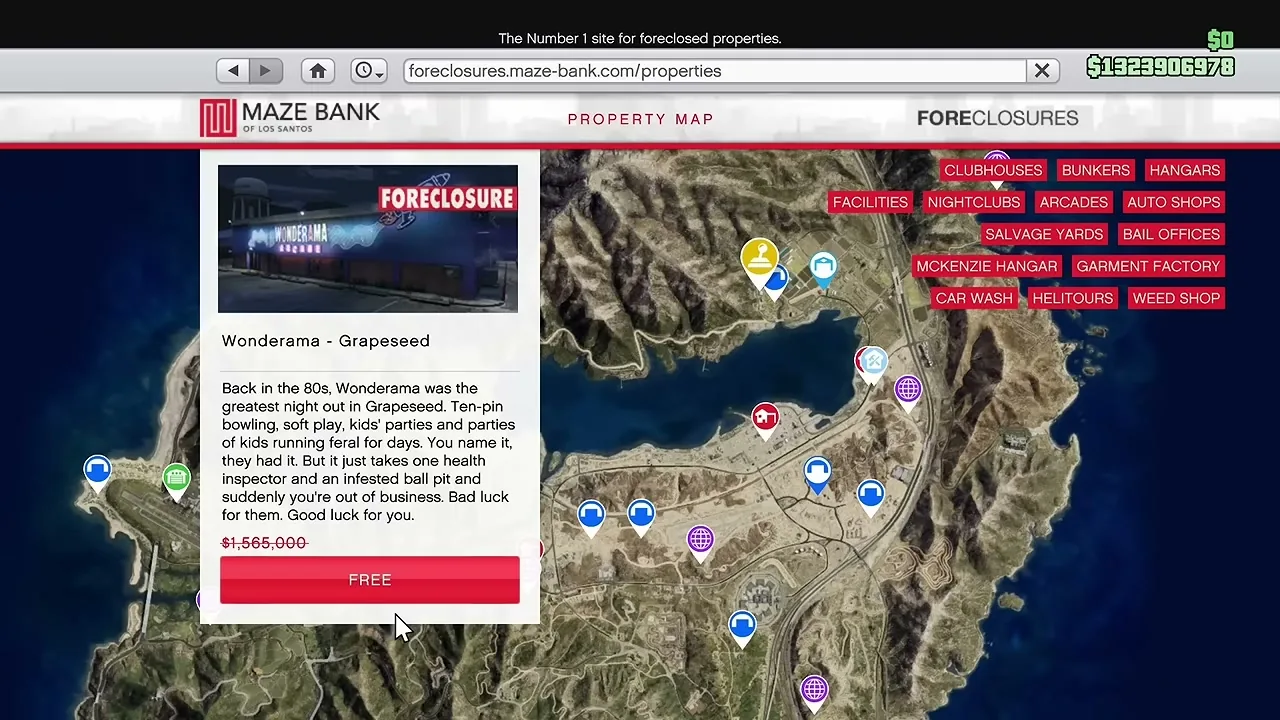Viewport: 1280px width, 720px height.
Task: Click the FREE purchase button
Action: point(370,580)
